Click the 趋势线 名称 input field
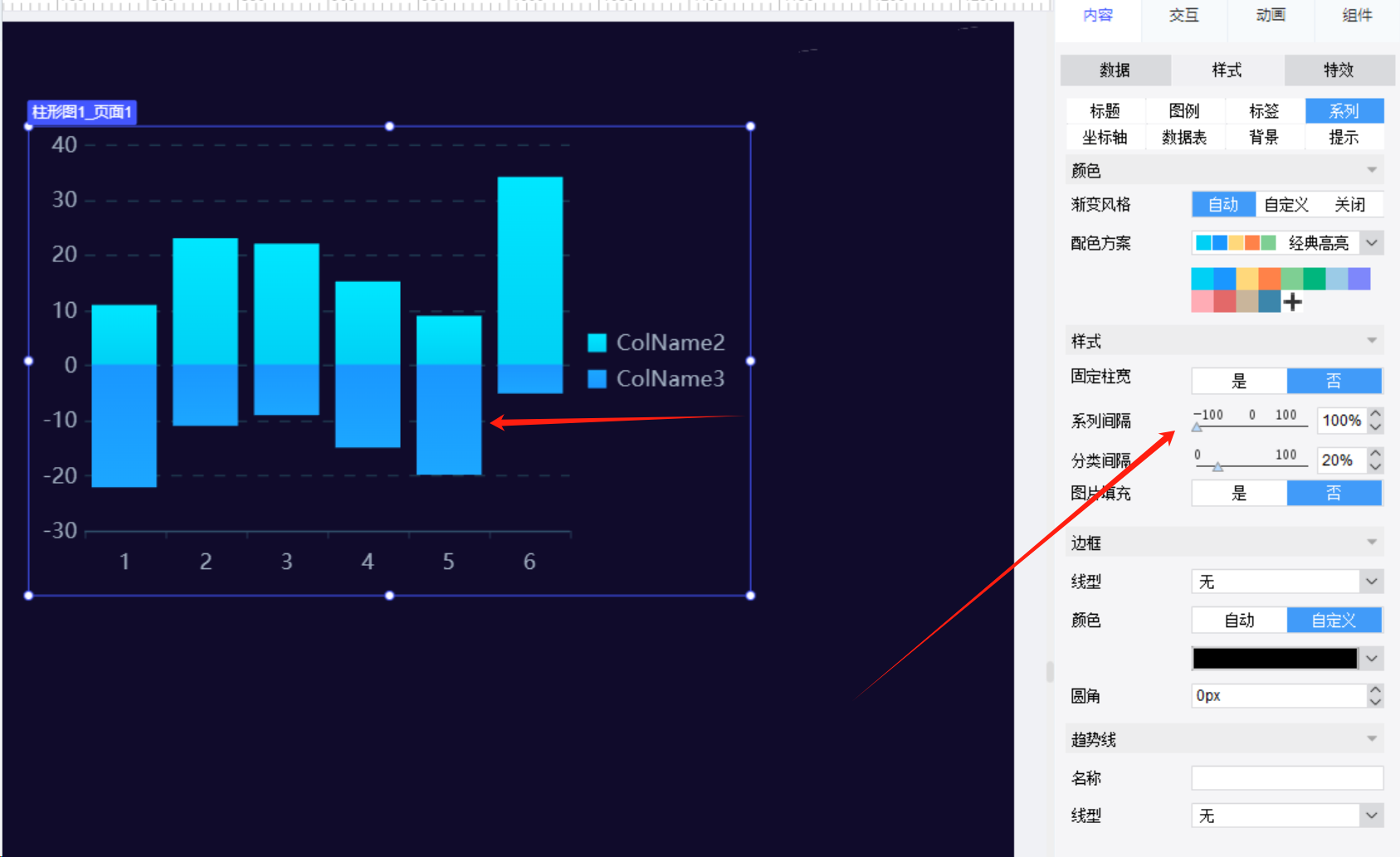Screen dimensions: 1400x857 (1287, 778)
